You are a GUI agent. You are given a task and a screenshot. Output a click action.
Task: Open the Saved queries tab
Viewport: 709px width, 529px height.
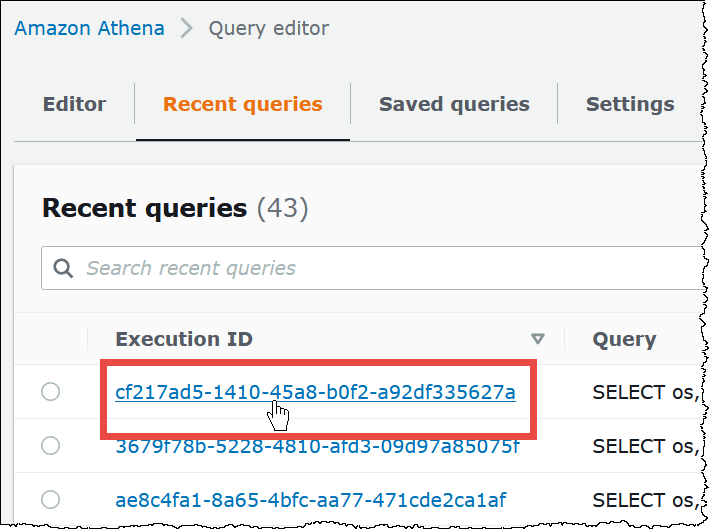tap(454, 104)
